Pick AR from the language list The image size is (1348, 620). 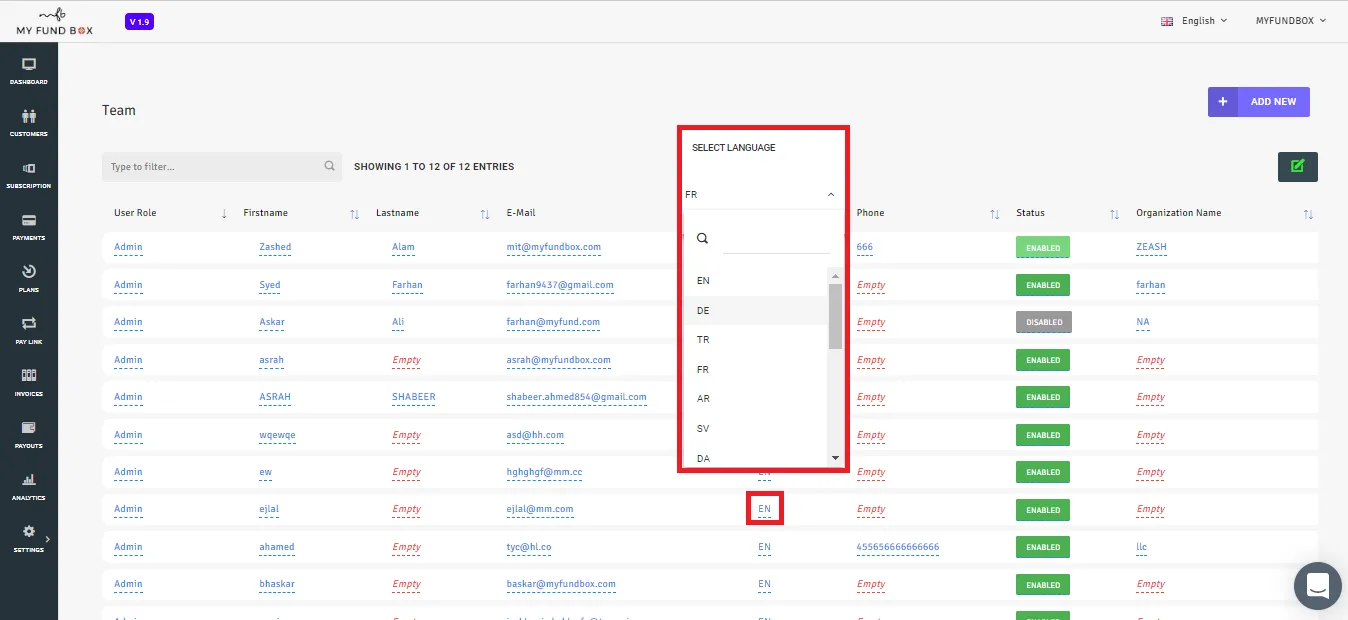pyautogui.click(x=755, y=399)
